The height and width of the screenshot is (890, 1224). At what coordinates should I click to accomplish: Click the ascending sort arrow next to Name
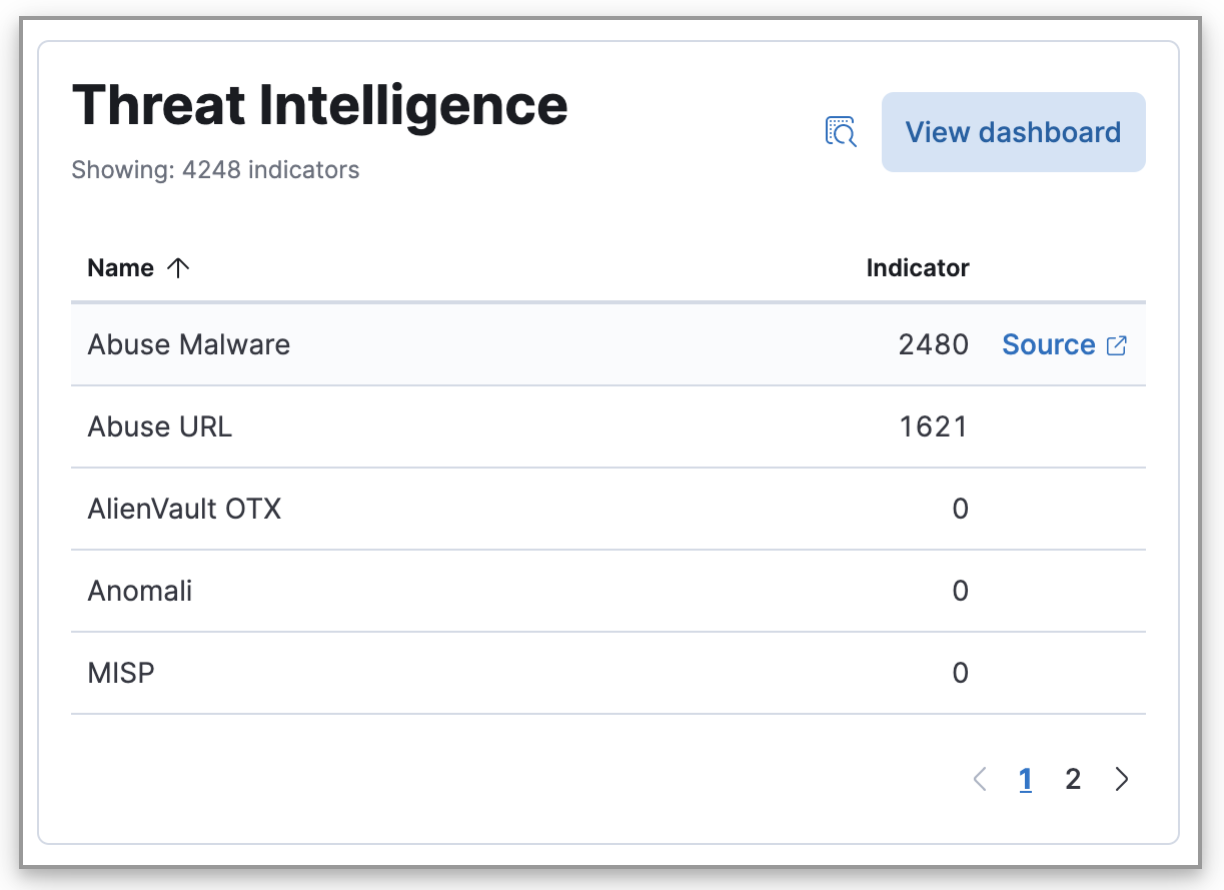point(179,267)
